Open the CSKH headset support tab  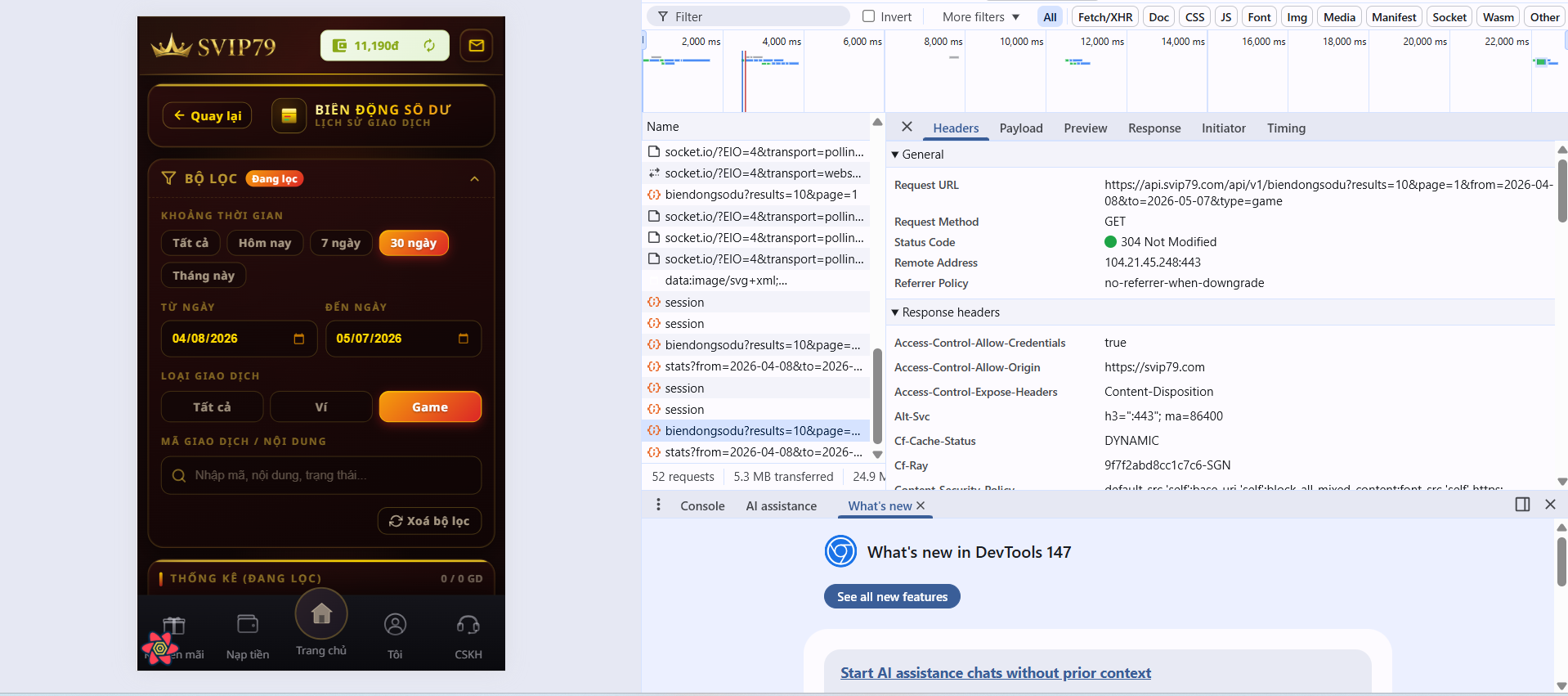click(468, 637)
